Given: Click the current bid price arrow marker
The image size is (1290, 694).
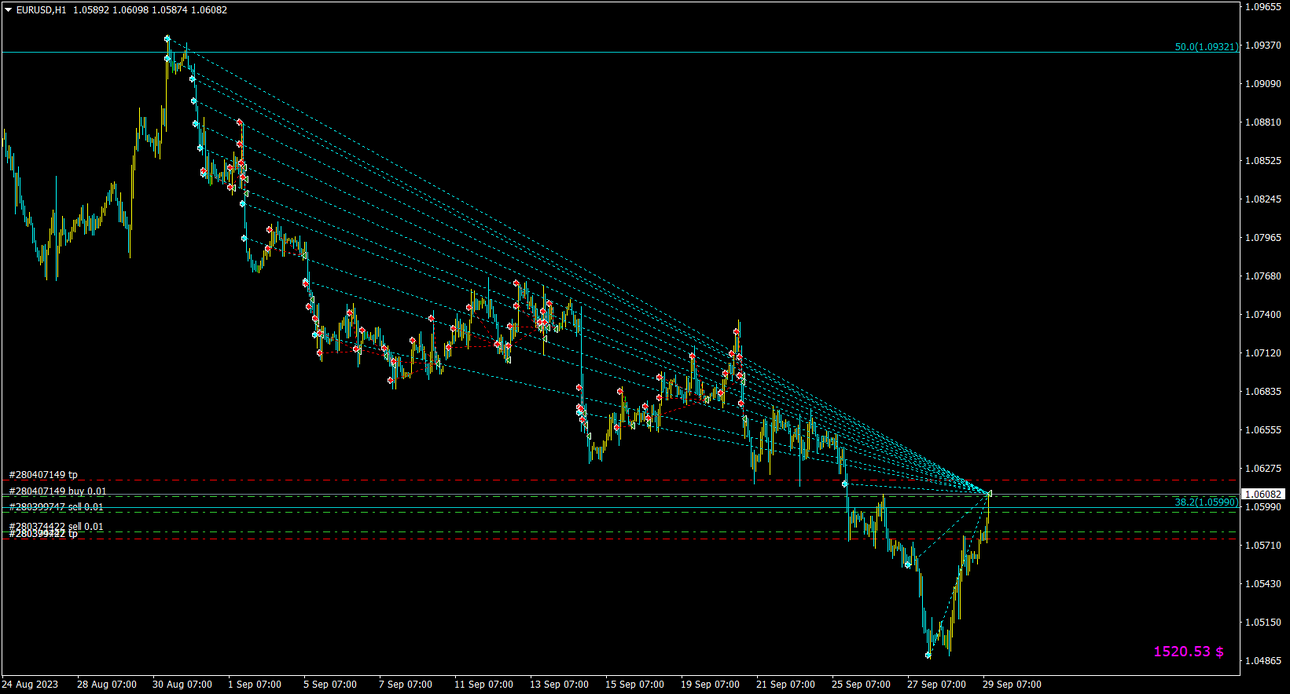Looking at the screenshot, I should coord(990,493).
